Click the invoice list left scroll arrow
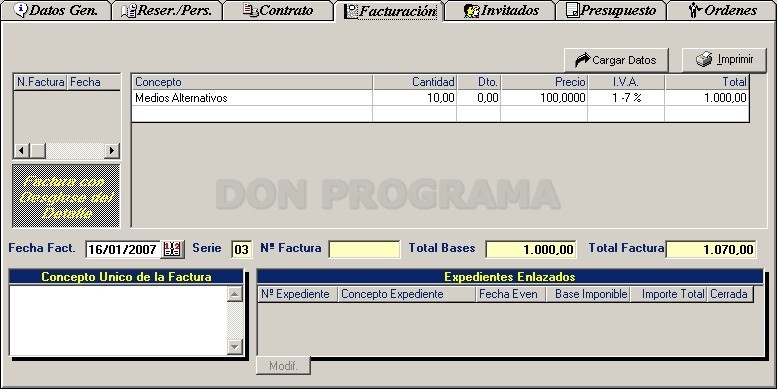Screen dimensions: 777x389 coord(21,150)
